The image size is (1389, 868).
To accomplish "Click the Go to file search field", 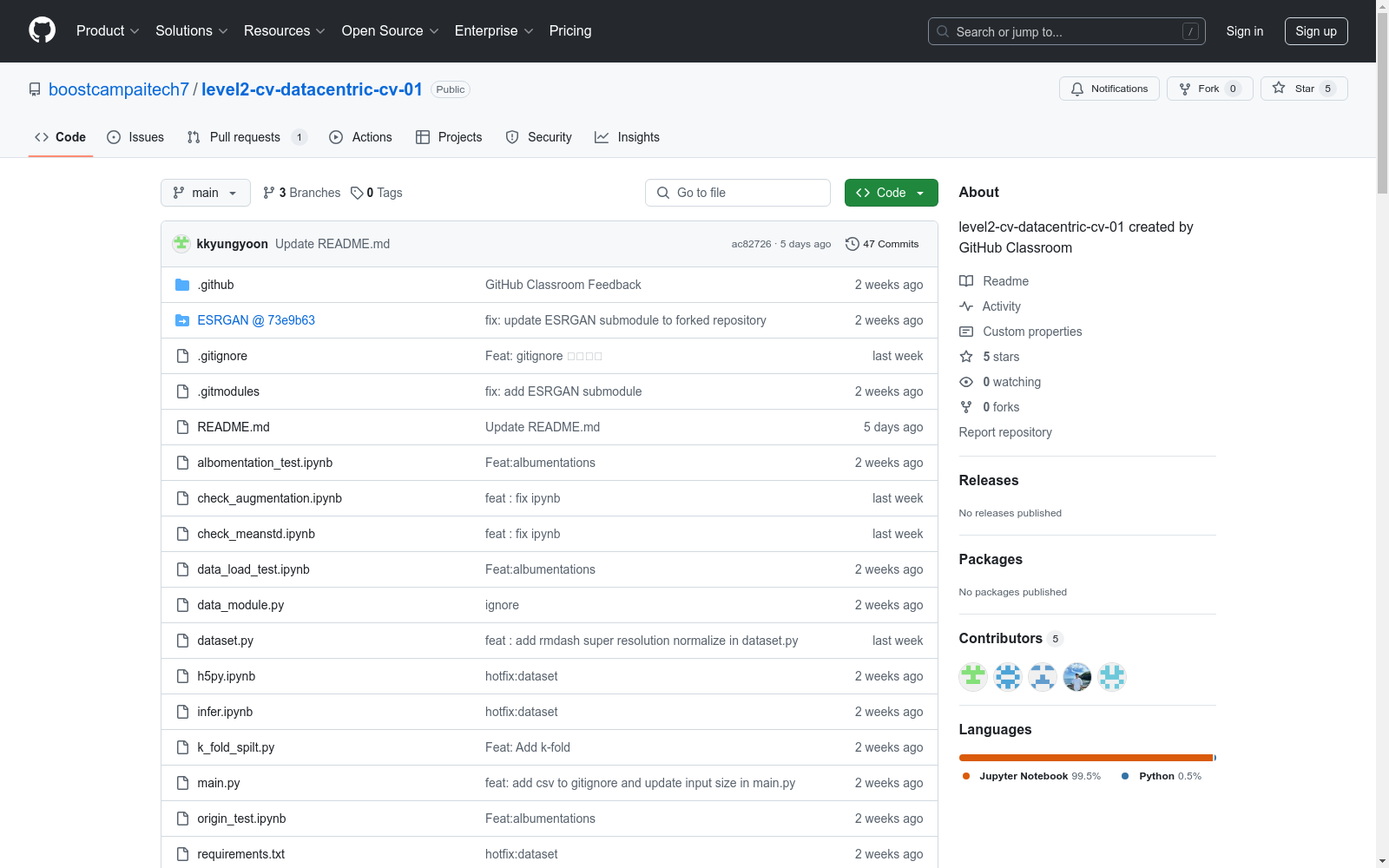I will click(x=738, y=193).
